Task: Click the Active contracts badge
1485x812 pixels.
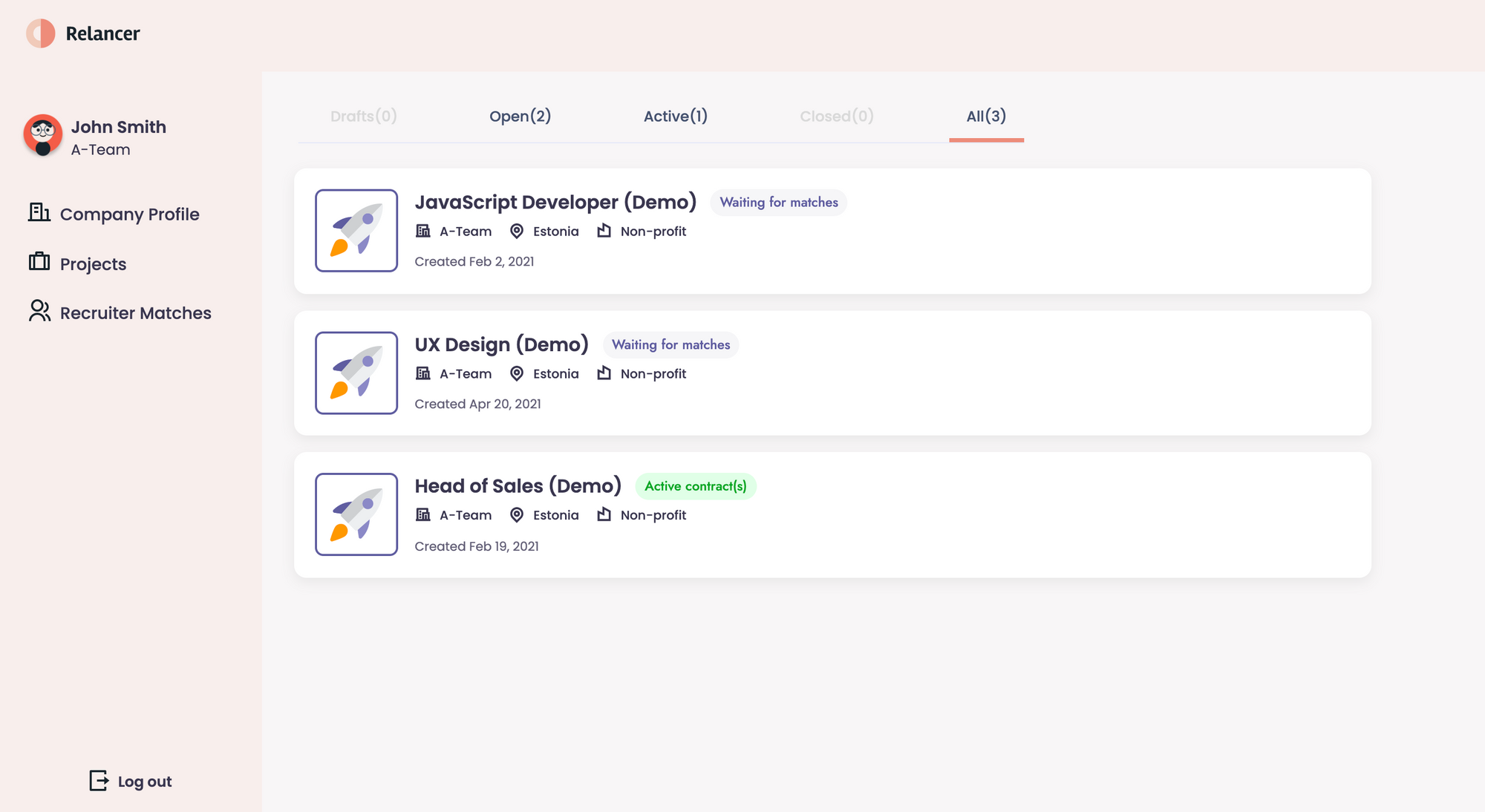Action: click(x=694, y=486)
